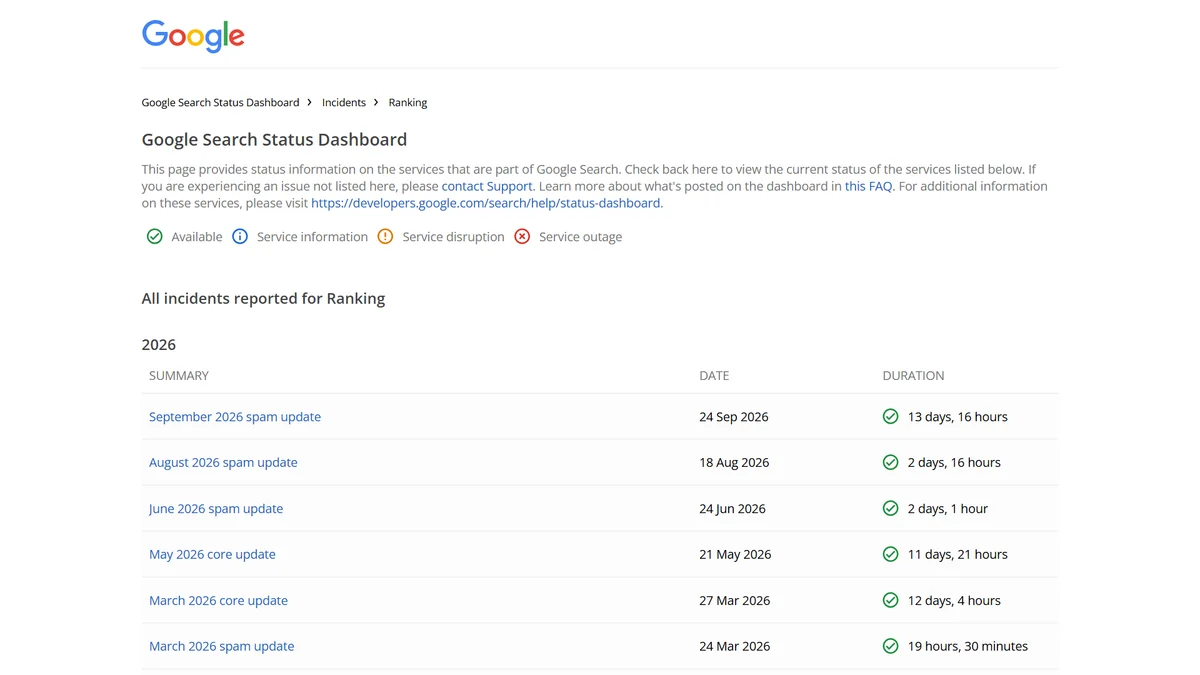The height and width of the screenshot is (675, 1200).
Task: Click the duration text 2 days, 16 hours
Action: click(x=954, y=463)
